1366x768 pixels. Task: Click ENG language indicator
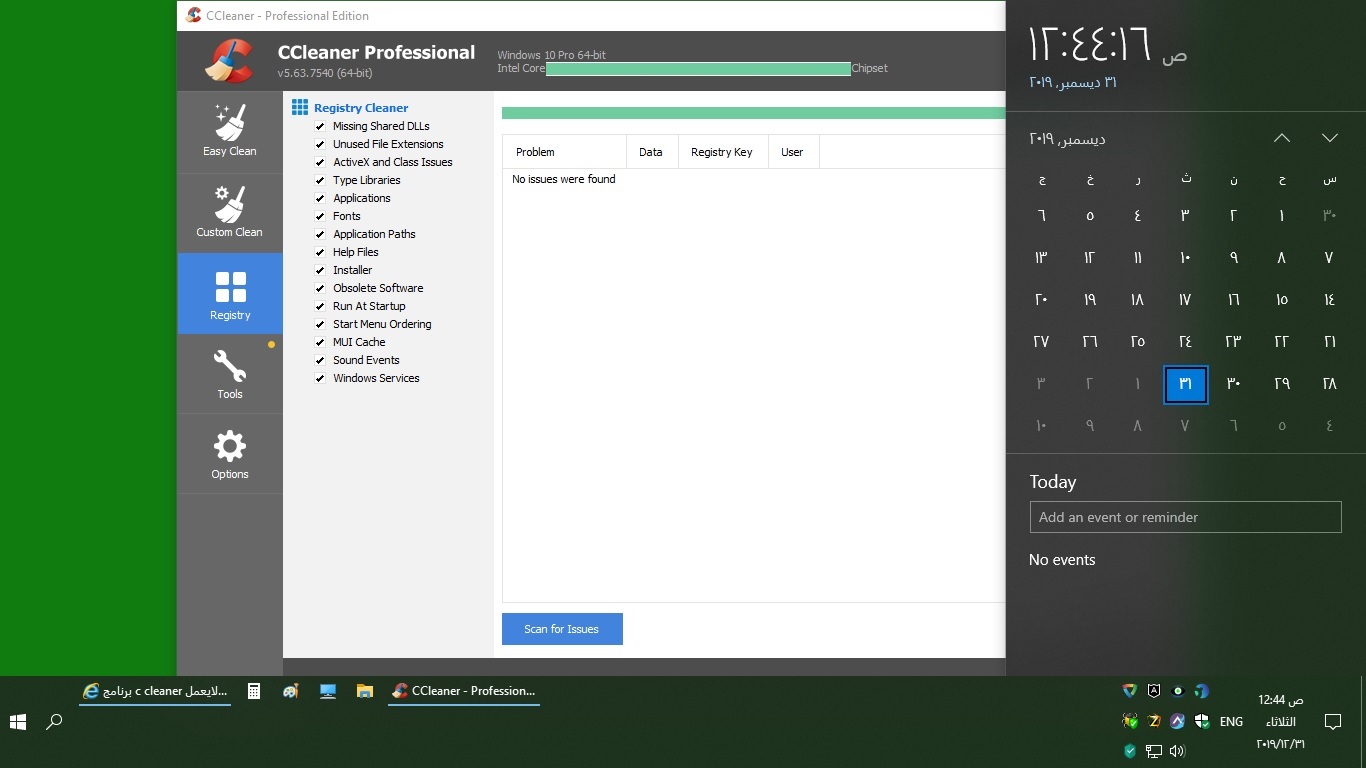click(1232, 721)
